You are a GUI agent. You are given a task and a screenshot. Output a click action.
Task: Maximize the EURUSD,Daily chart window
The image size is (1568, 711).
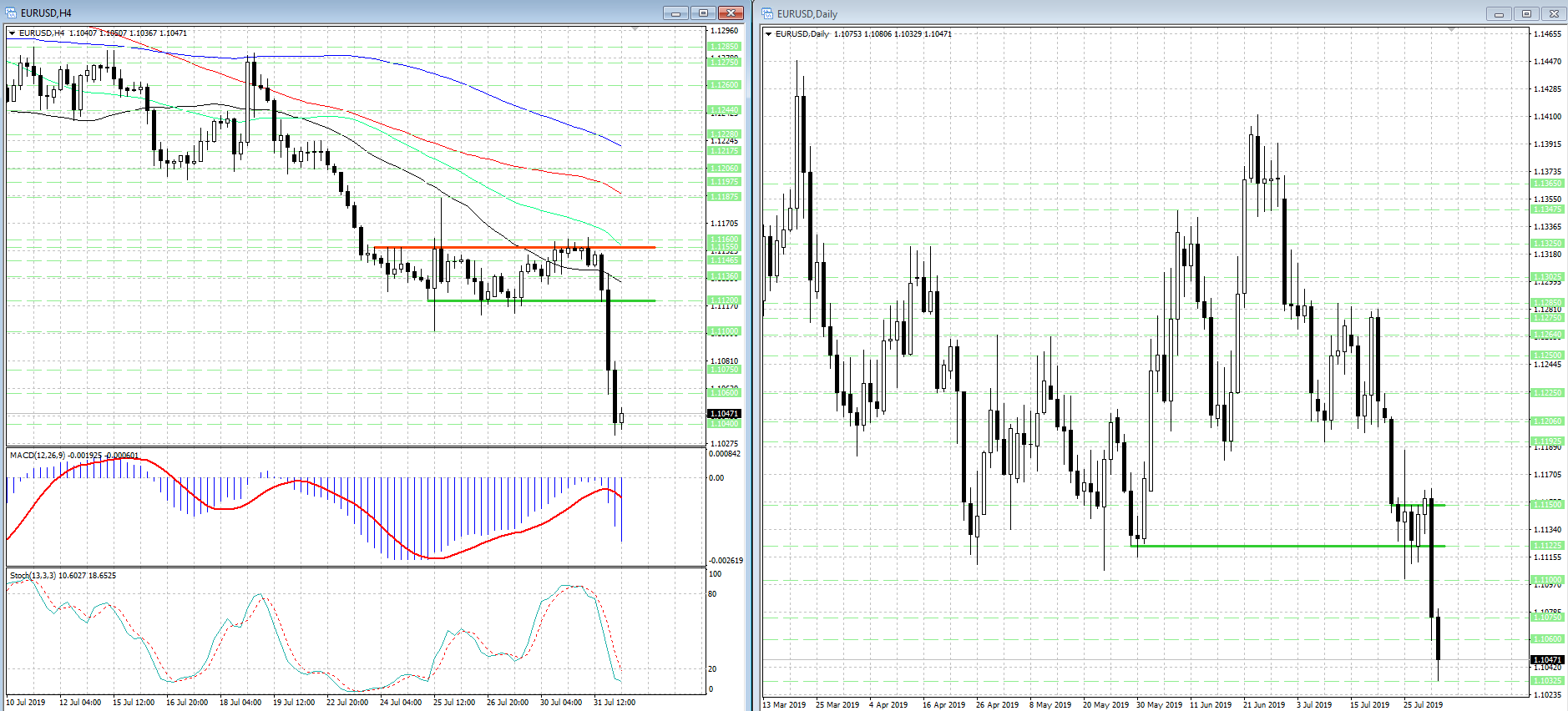(x=1526, y=13)
